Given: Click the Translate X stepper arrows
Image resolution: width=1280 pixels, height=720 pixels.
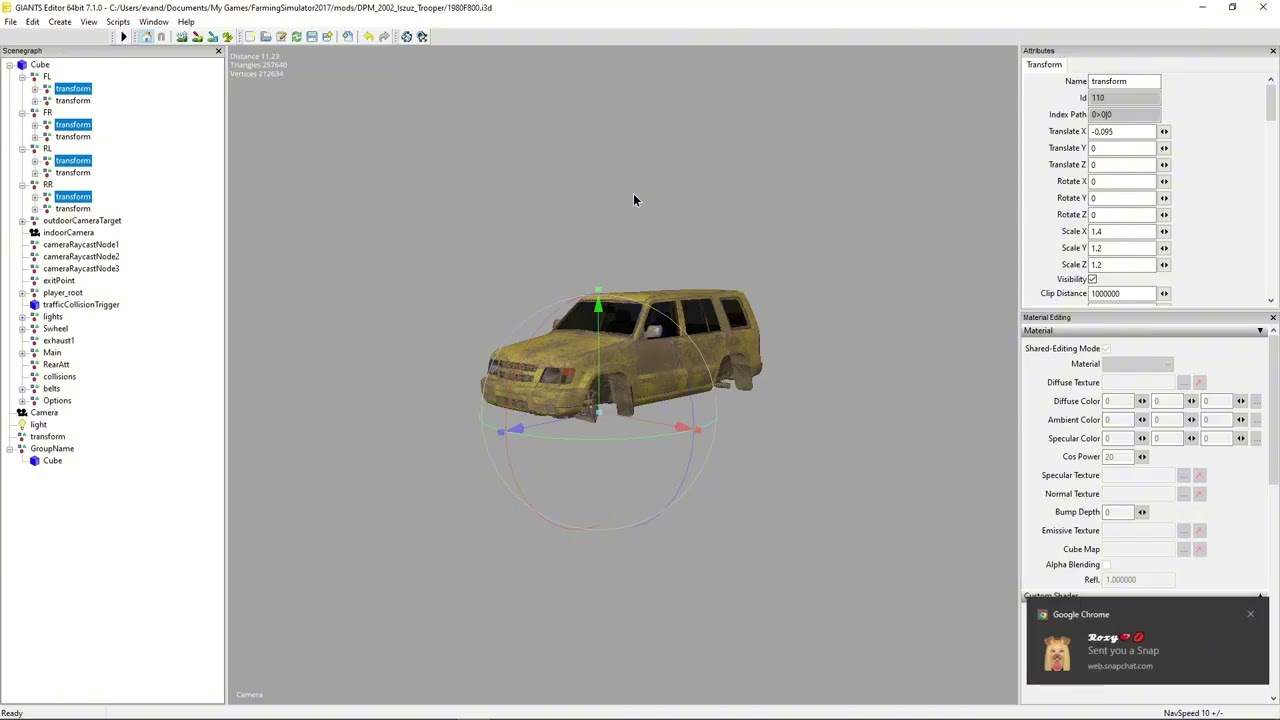Looking at the screenshot, I should [x=1164, y=132].
